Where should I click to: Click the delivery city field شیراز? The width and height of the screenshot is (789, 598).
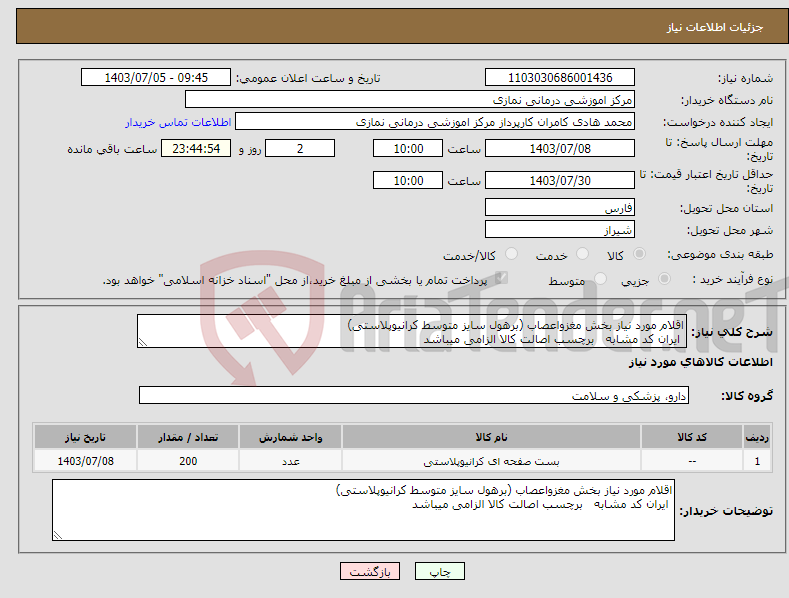(x=560, y=230)
